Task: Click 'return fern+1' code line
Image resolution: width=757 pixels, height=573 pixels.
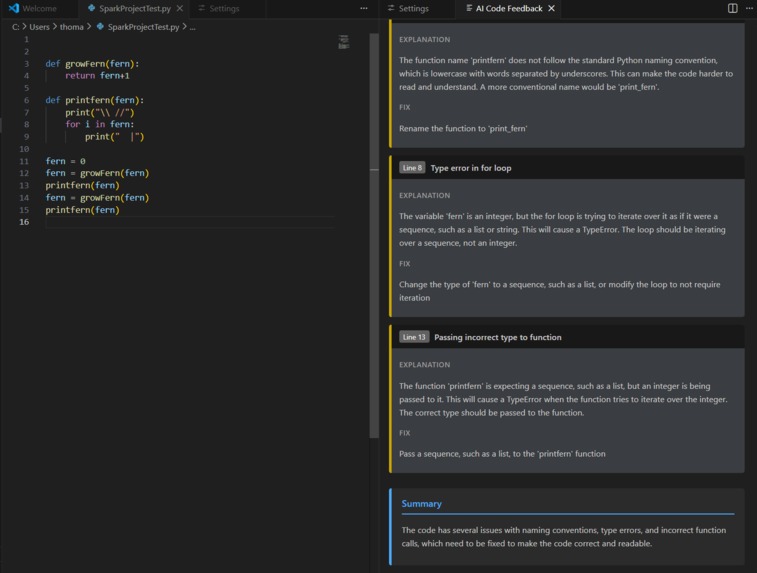Action: (98, 76)
